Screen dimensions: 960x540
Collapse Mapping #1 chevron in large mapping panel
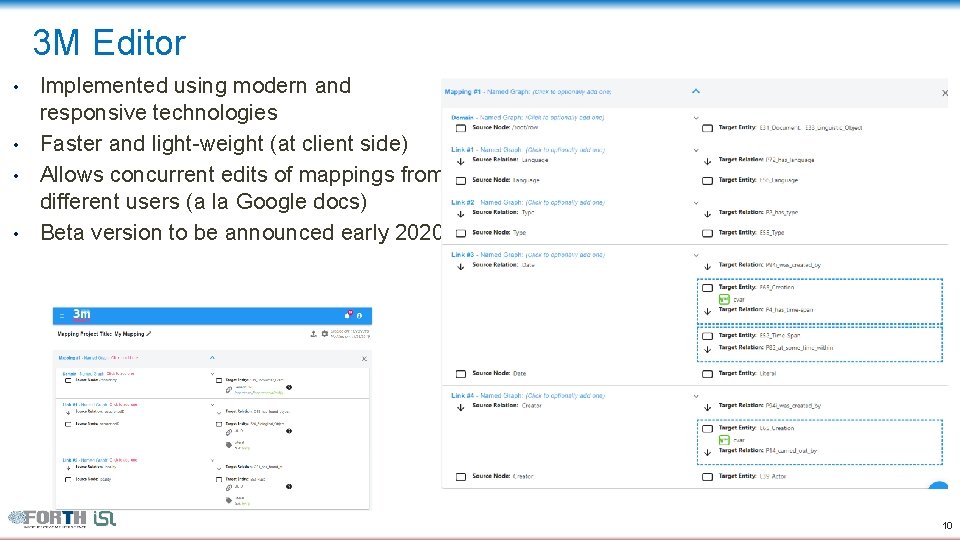point(696,91)
